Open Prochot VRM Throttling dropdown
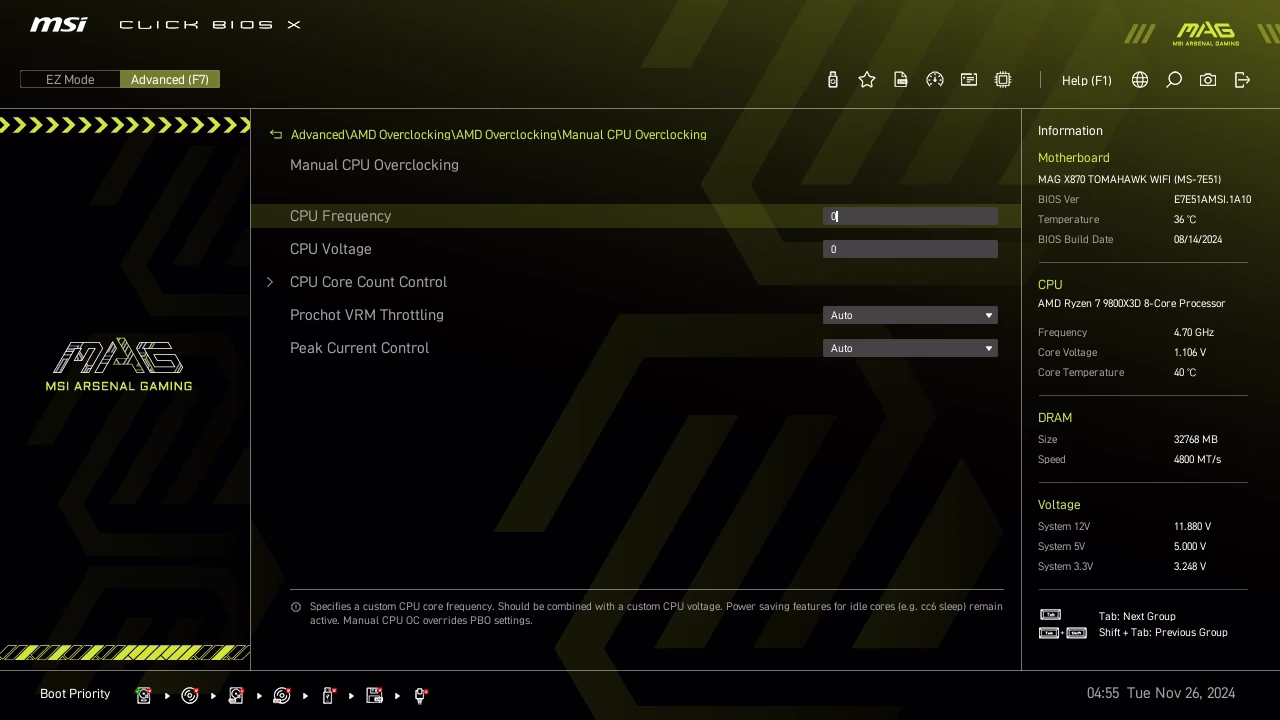This screenshot has height=720, width=1280. tap(910, 315)
